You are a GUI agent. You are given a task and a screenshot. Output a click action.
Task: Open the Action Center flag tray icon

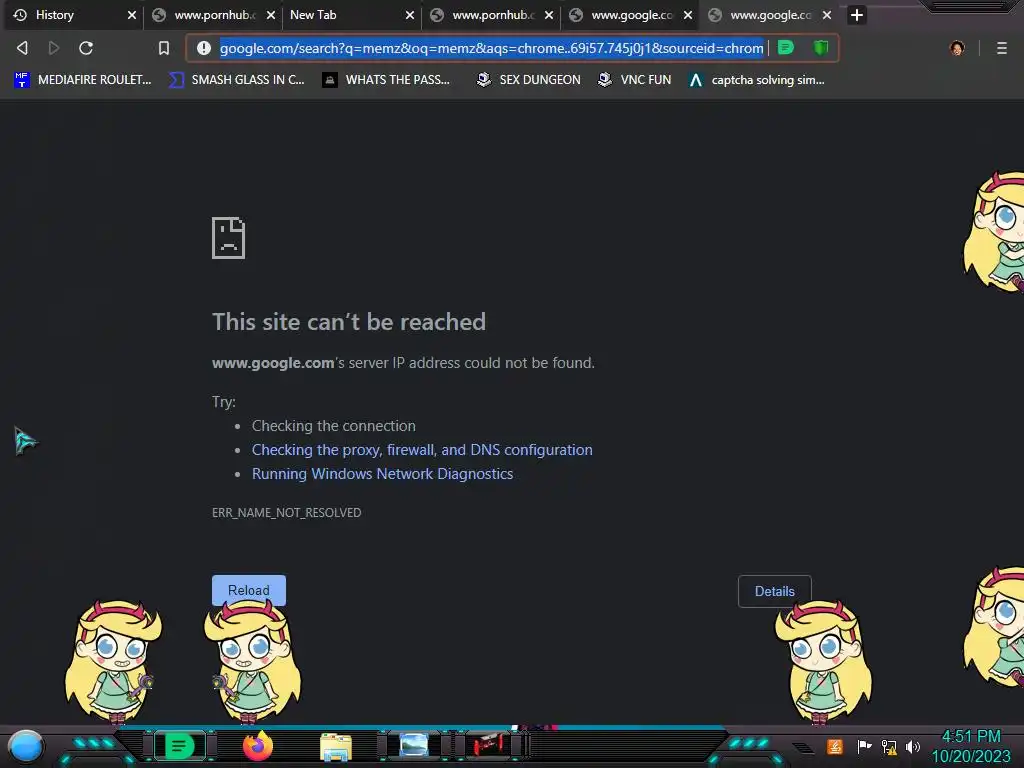pyautogui.click(x=864, y=746)
